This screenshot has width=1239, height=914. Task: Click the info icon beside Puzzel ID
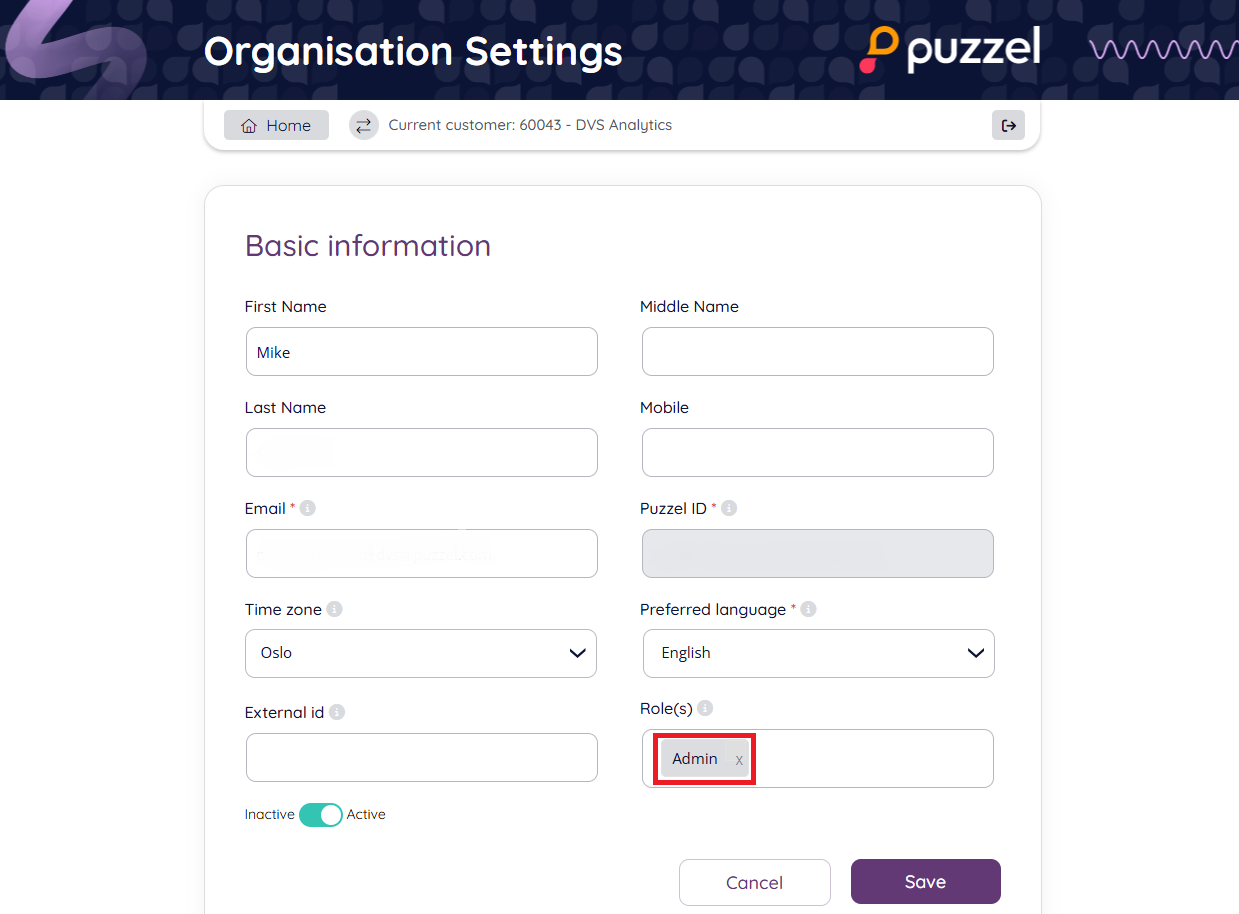tap(729, 508)
